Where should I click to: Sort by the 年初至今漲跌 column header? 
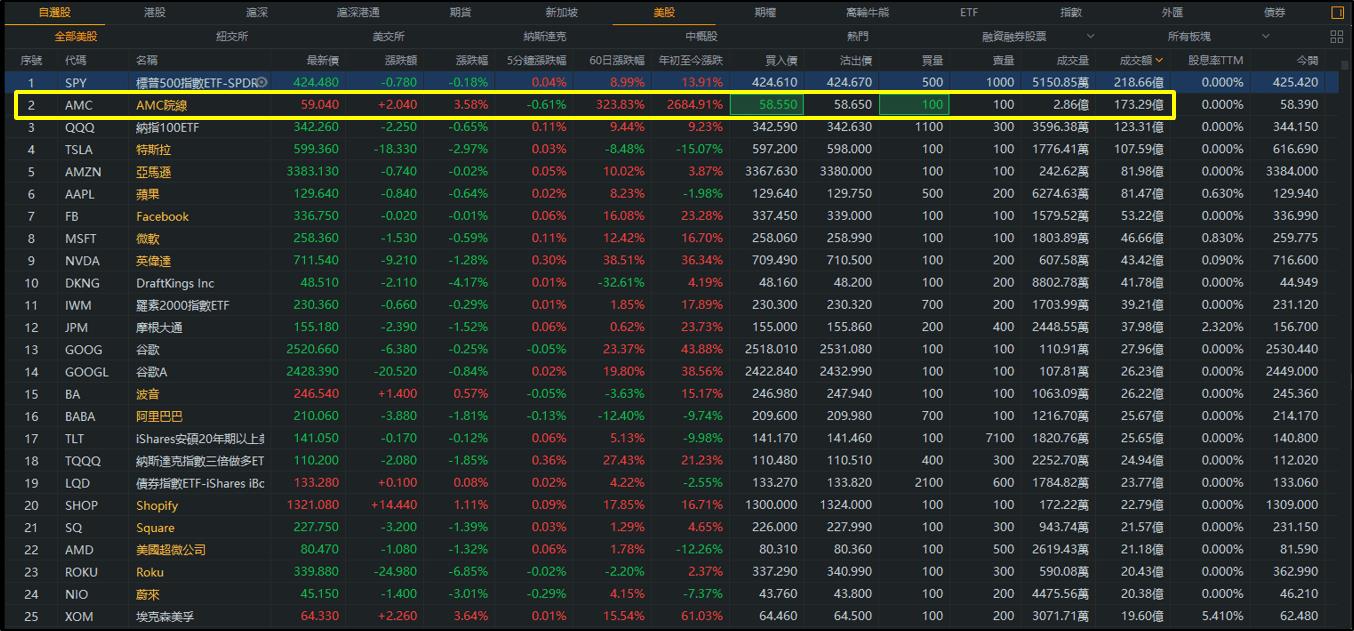click(691, 60)
